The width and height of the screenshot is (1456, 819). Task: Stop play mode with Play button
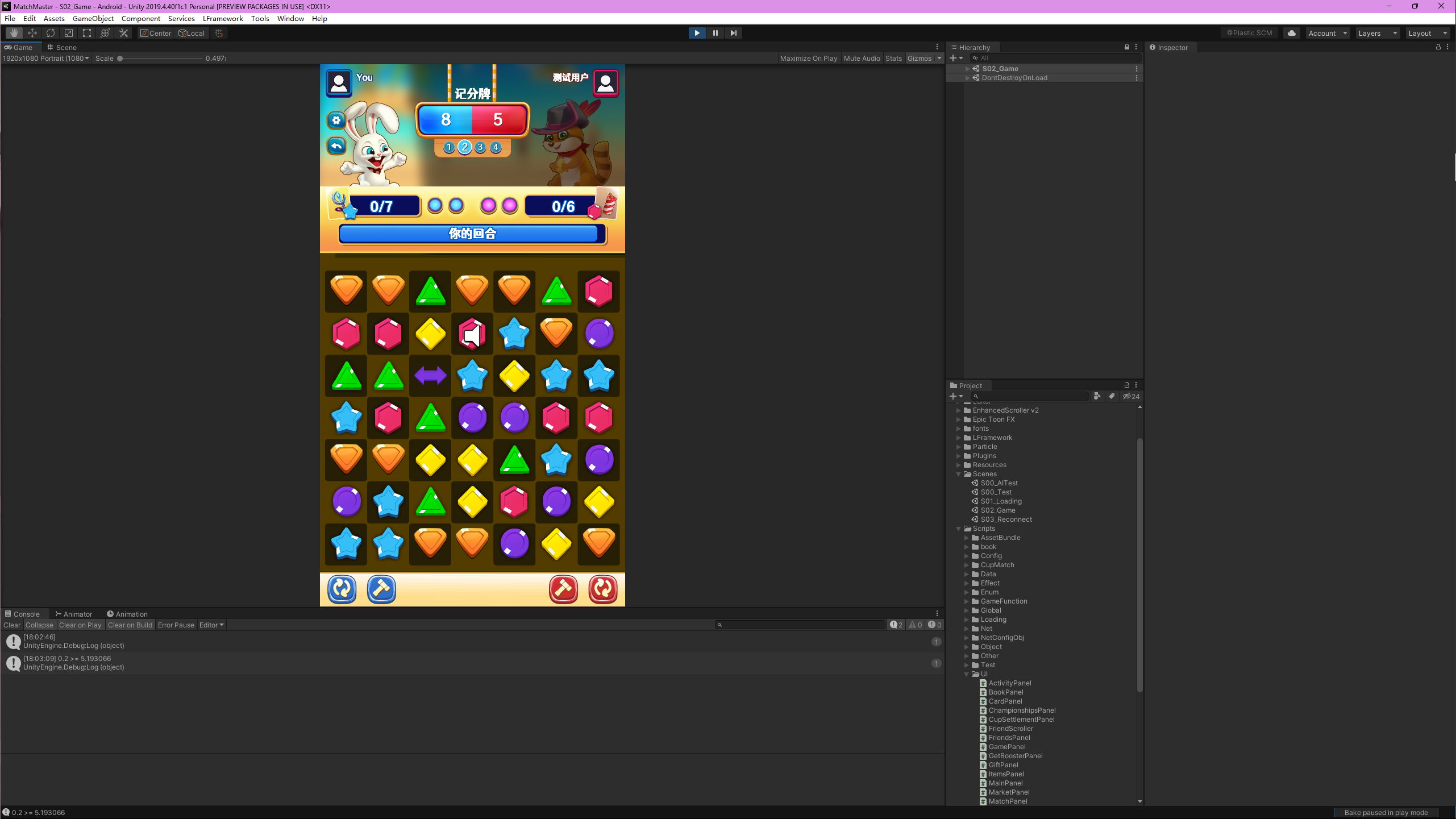pyautogui.click(x=697, y=33)
